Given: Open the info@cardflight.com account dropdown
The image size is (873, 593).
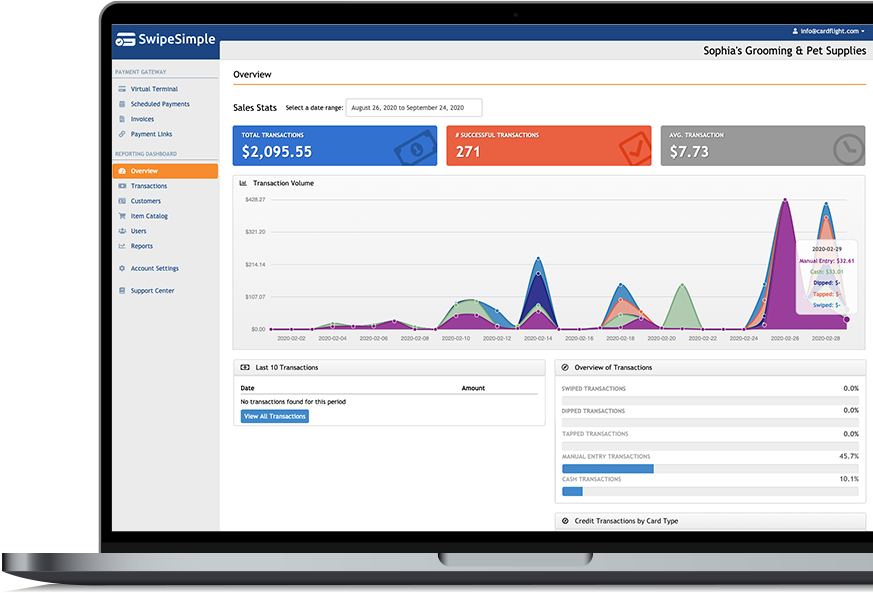Looking at the screenshot, I should pyautogui.click(x=828, y=31).
